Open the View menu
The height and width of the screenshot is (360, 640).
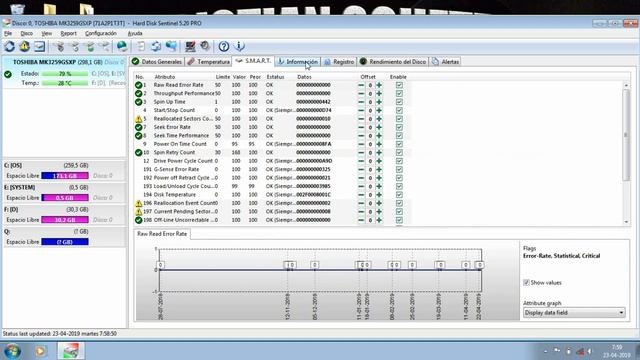(47, 33)
